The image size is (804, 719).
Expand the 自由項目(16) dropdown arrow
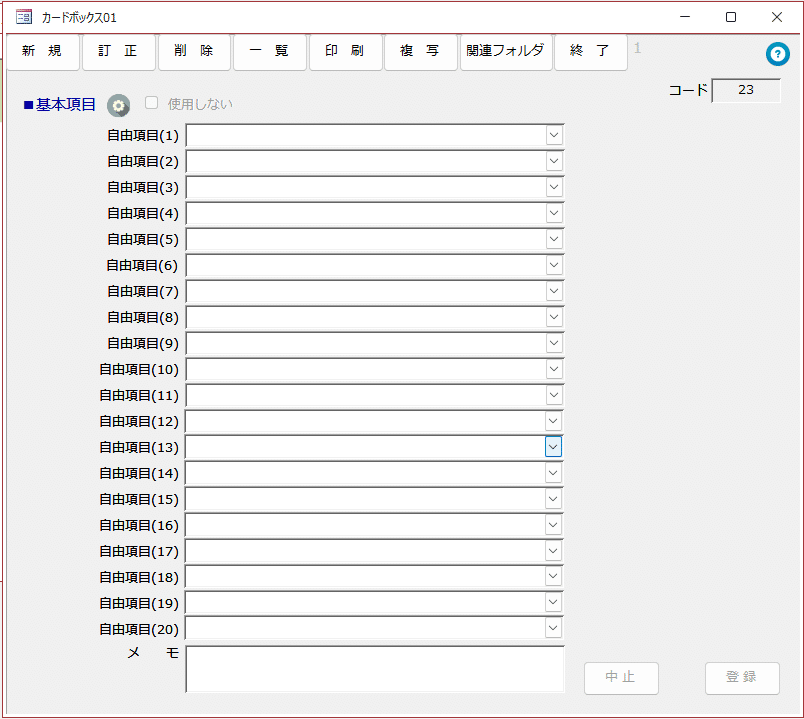point(553,525)
